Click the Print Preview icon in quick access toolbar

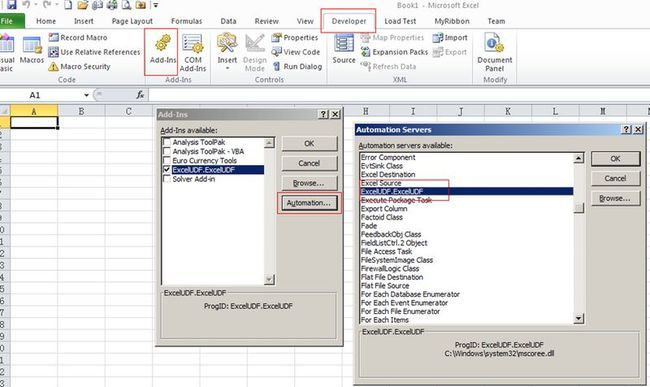pos(126,5)
